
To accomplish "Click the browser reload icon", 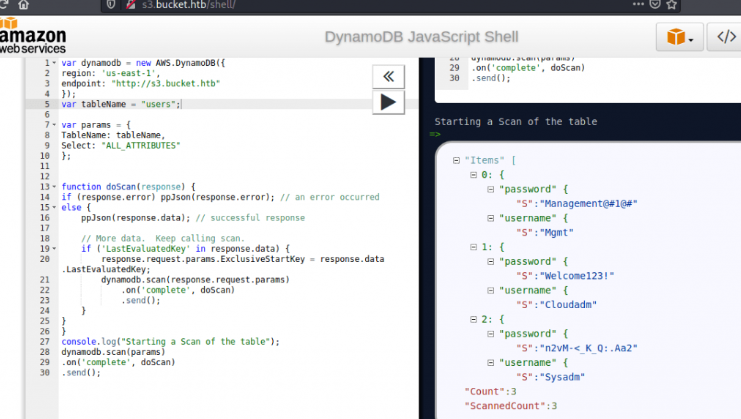I will click(x=4, y=4).
